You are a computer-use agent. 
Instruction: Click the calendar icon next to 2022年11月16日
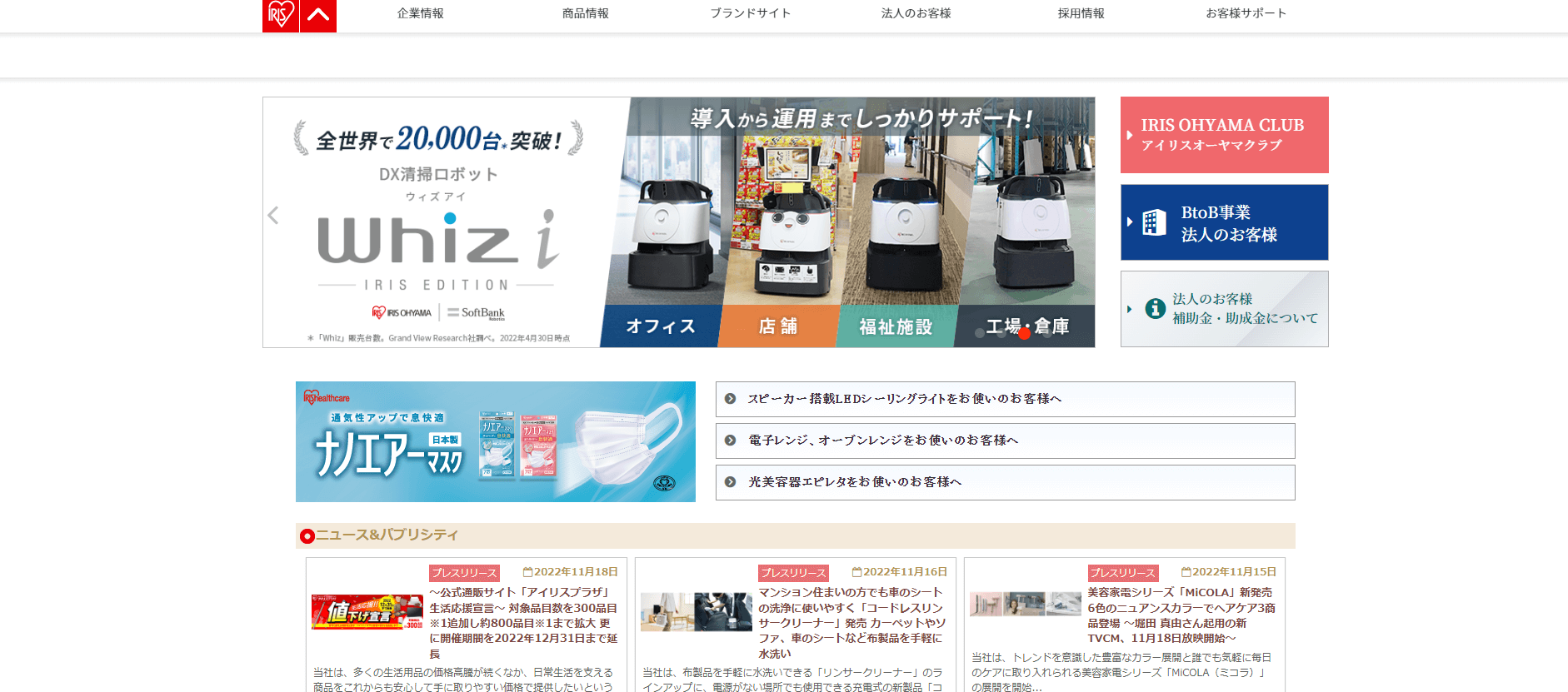point(856,572)
